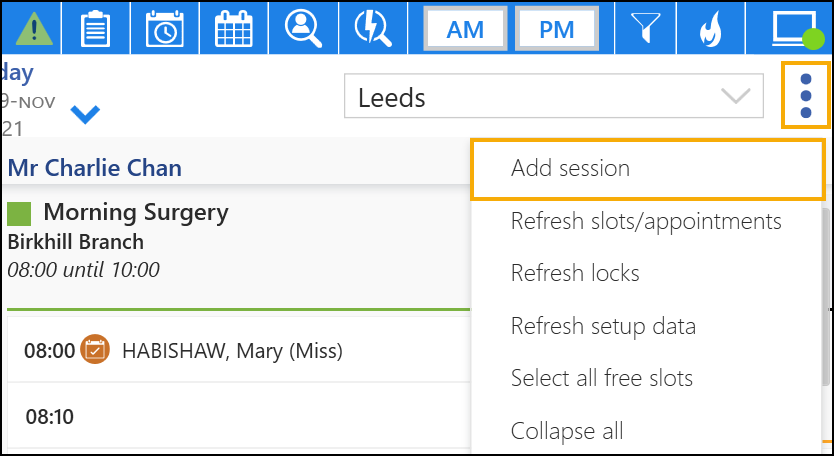Screen dimensions: 834x456
Task: Open the three-dot options menu
Action: click(x=806, y=95)
